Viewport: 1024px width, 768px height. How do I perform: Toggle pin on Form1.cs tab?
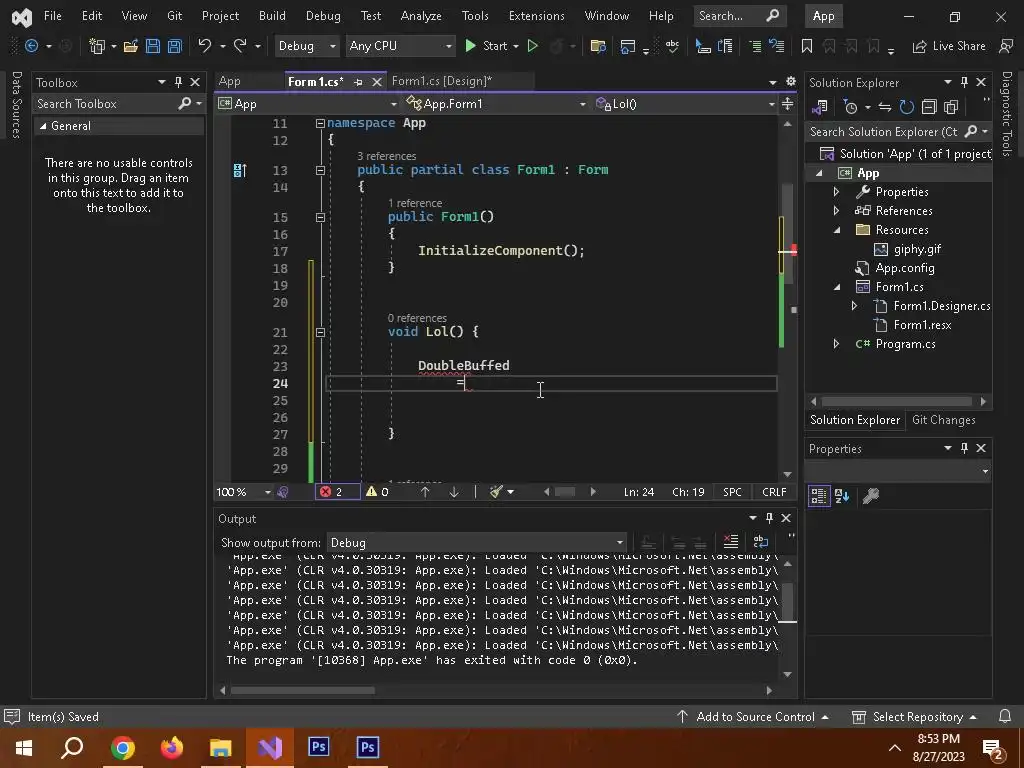[x=358, y=82]
